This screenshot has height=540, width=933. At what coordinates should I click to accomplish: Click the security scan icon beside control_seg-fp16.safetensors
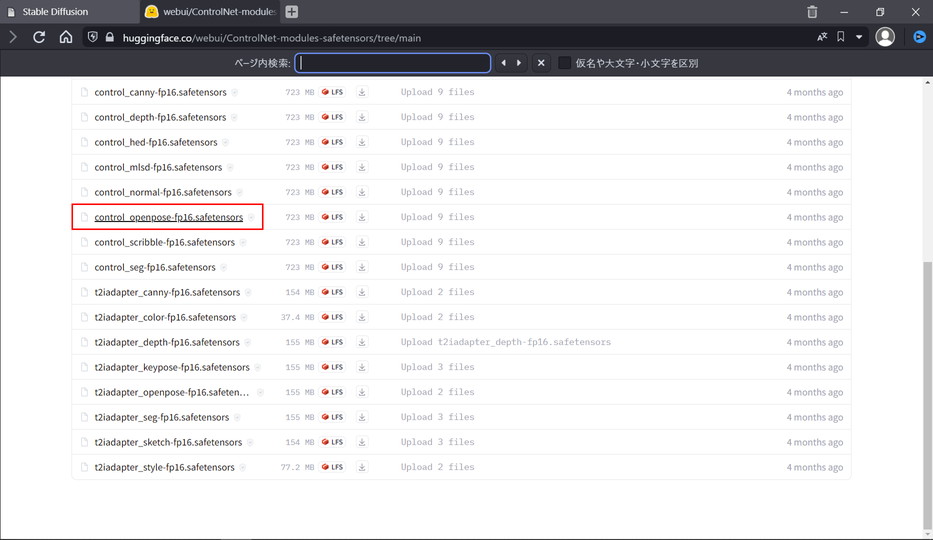point(224,267)
